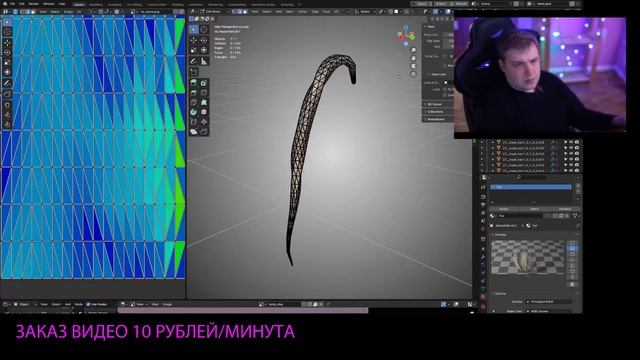Switch to the Shading workspace tab
The image size is (640, 360).
(x=178, y=4)
